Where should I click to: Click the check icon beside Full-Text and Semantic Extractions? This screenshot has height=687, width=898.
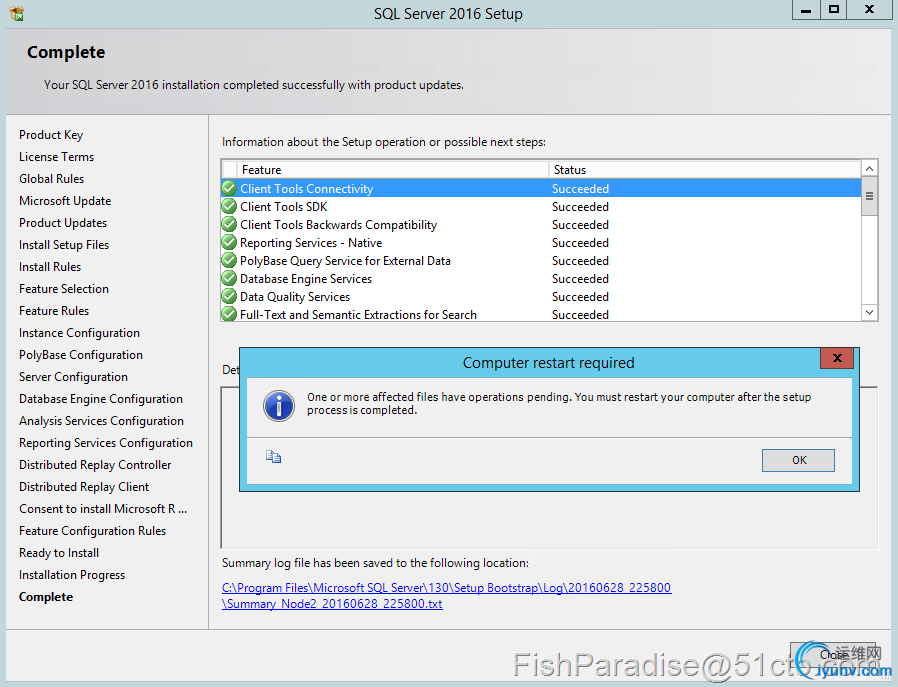pos(229,314)
